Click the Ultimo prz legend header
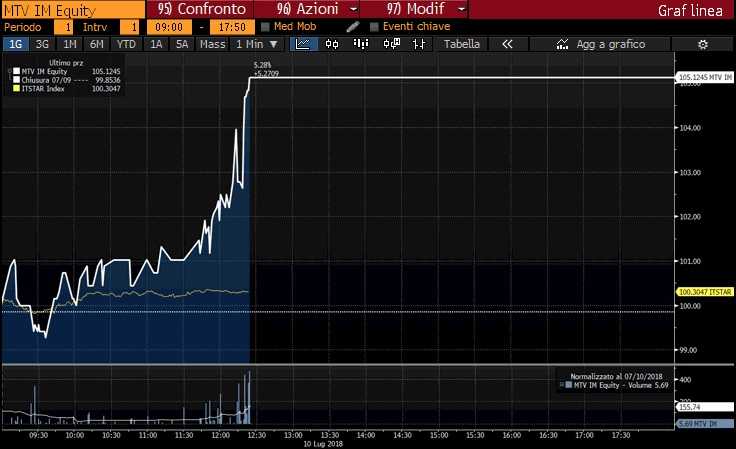Viewport: 736px width, 449px height. click(x=66, y=63)
